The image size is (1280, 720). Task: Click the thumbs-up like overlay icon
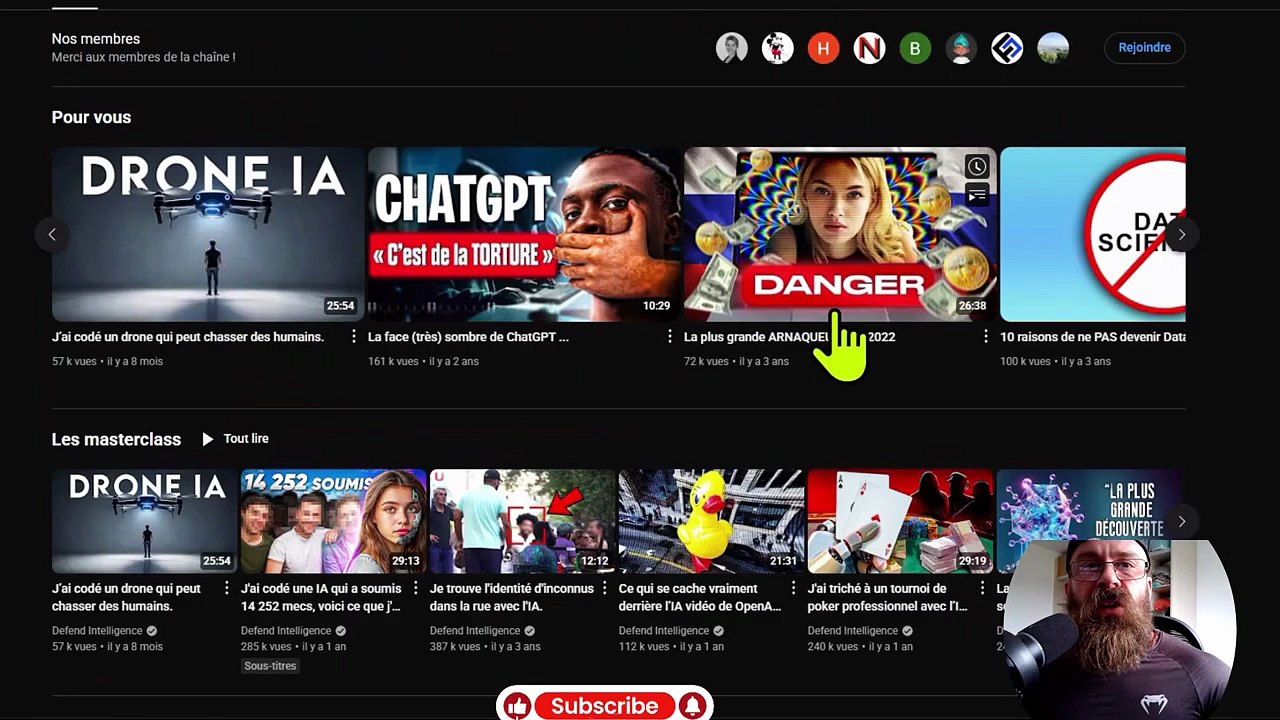[517, 707]
